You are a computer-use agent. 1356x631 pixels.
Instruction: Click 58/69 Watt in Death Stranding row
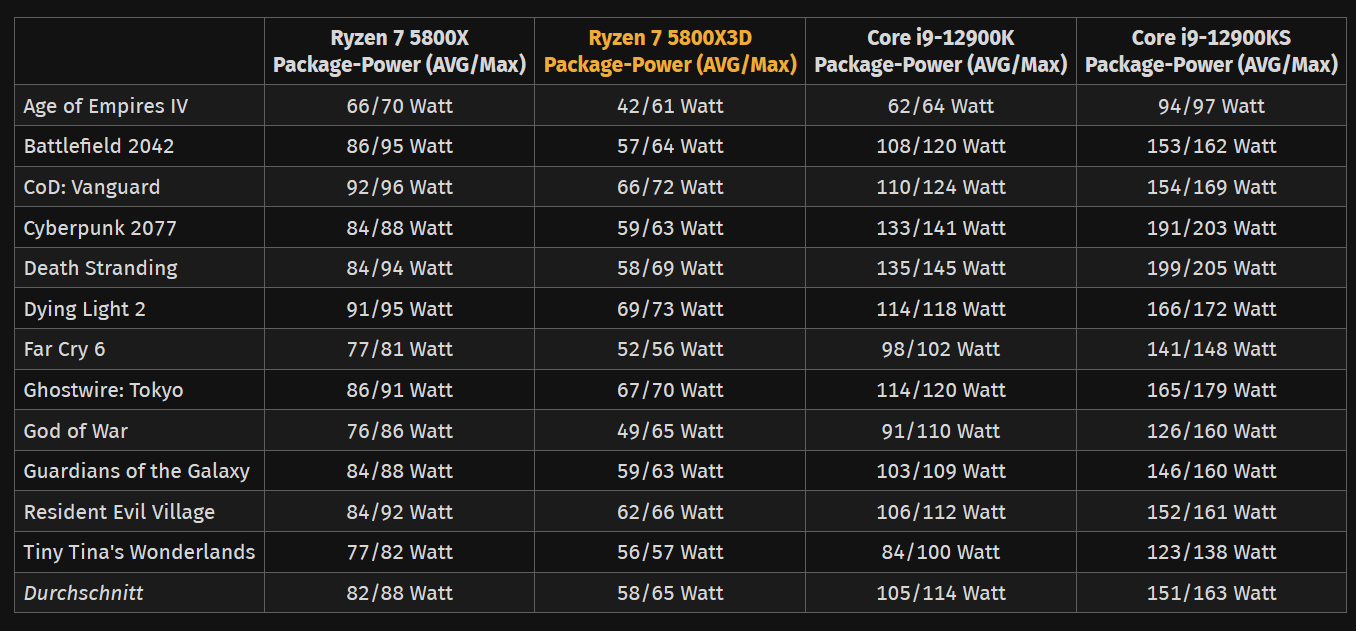[670, 268]
